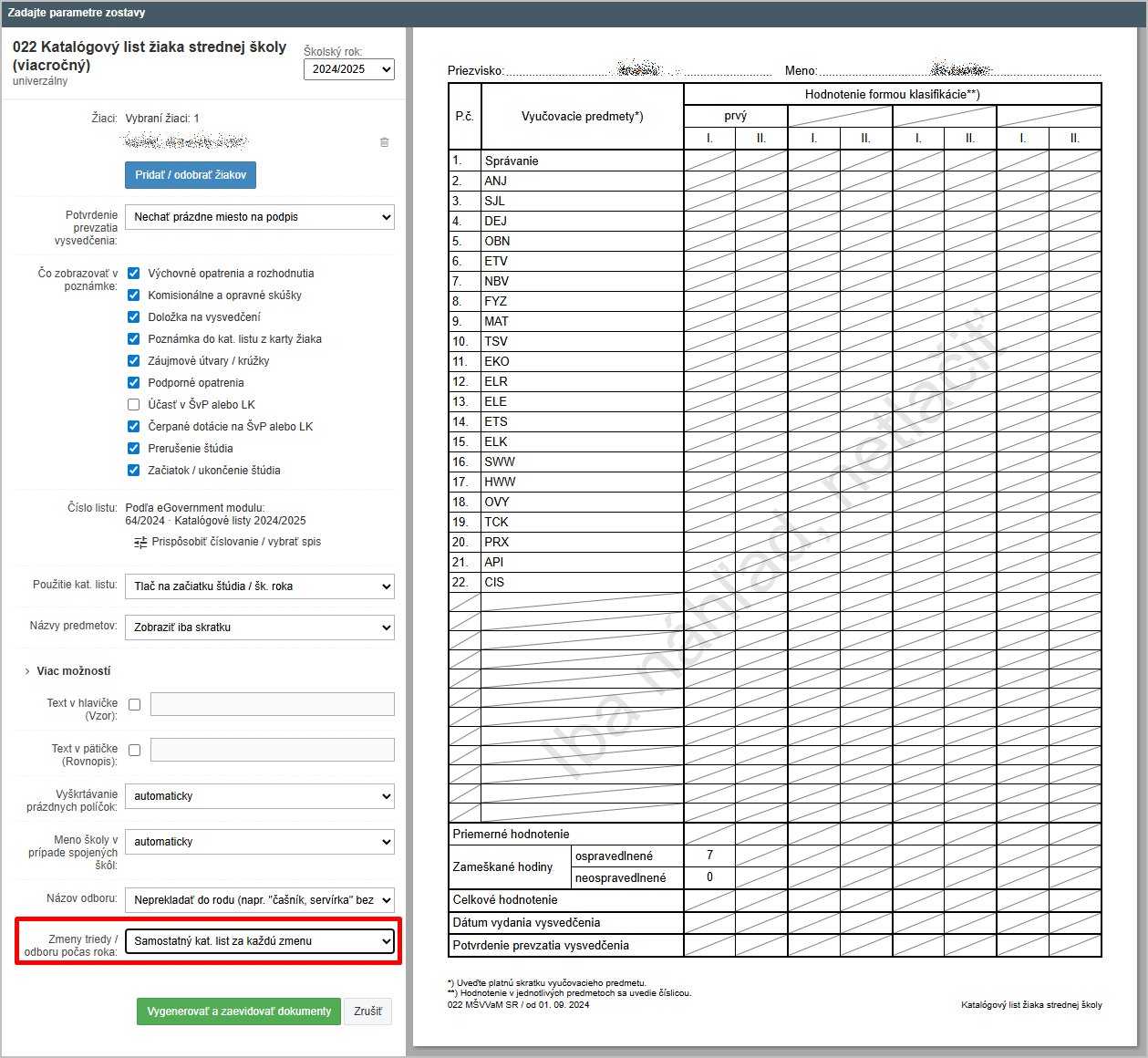Click Pridať / odobrať žiakov button
The width and height of the screenshot is (1148, 1058).
tap(191, 175)
